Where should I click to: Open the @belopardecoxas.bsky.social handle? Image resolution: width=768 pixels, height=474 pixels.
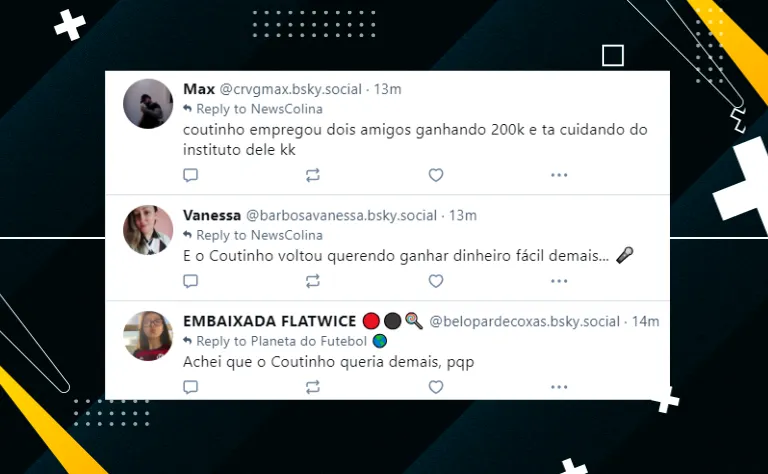[x=525, y=321]
